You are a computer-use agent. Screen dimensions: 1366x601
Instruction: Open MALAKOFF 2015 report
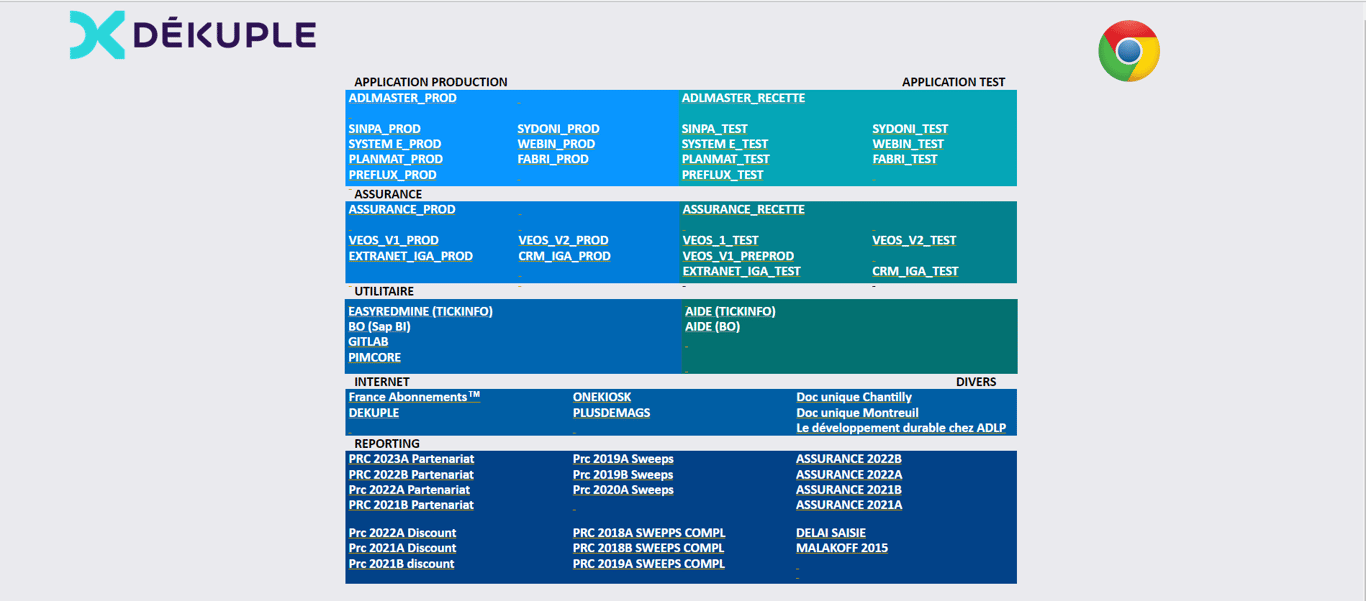click(x=842, y=548)
